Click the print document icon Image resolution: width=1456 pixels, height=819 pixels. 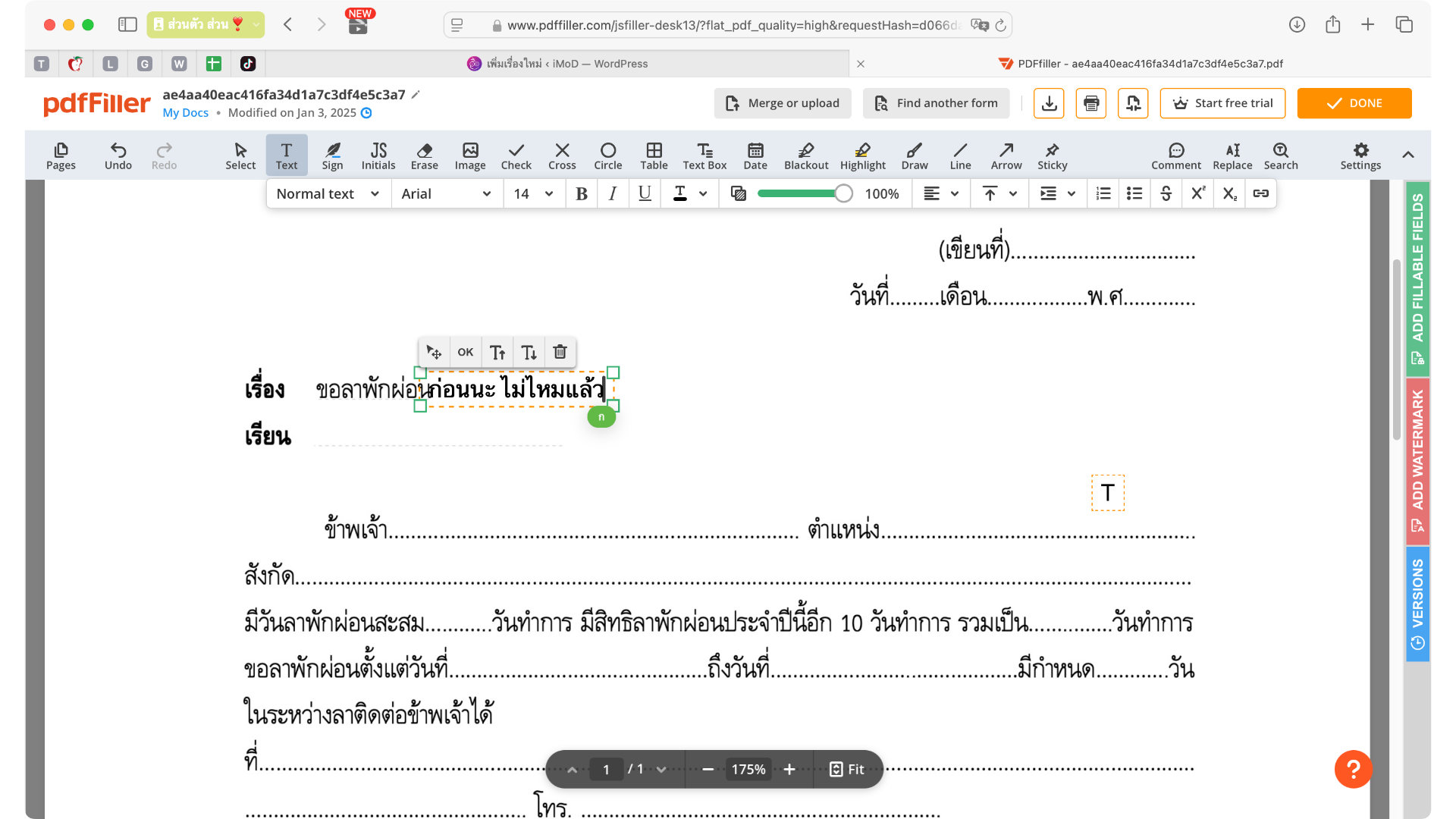coord(1090,103)
